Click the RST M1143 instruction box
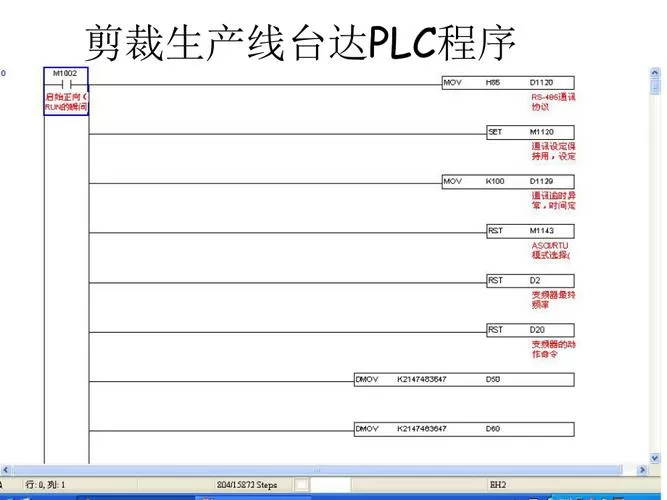 click(530, 231)
